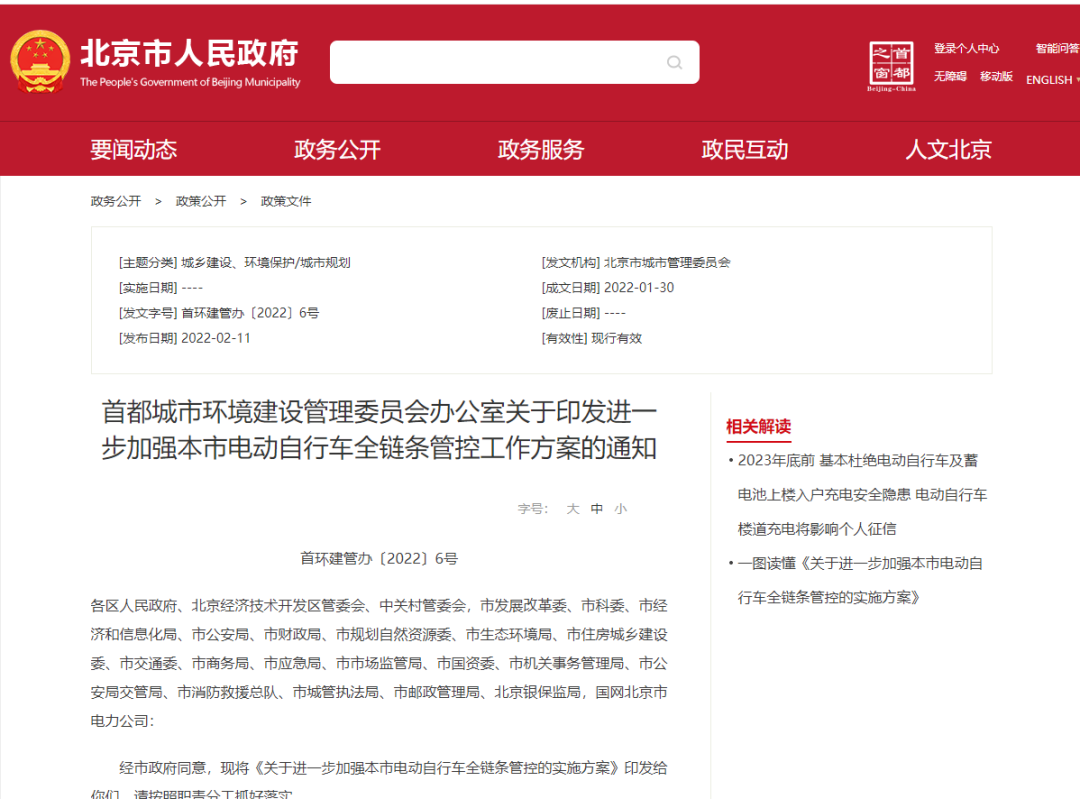Image resolution: width=1080 pixels, height=799 pixels.
Task: Open the 人文北京 navigation menu
Action: [x=948, y=149]
